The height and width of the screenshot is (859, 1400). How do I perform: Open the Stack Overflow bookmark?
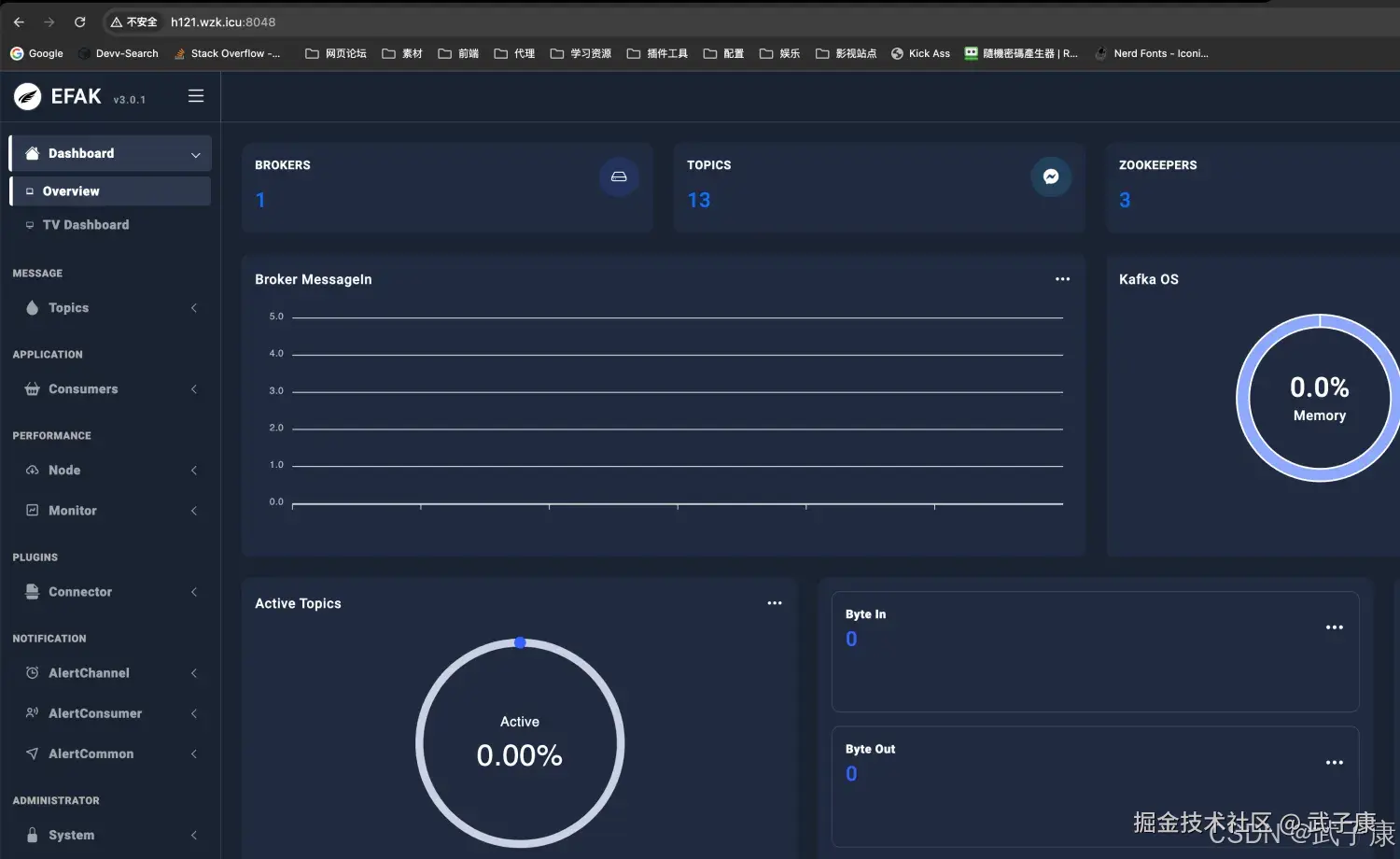(227, 53)
